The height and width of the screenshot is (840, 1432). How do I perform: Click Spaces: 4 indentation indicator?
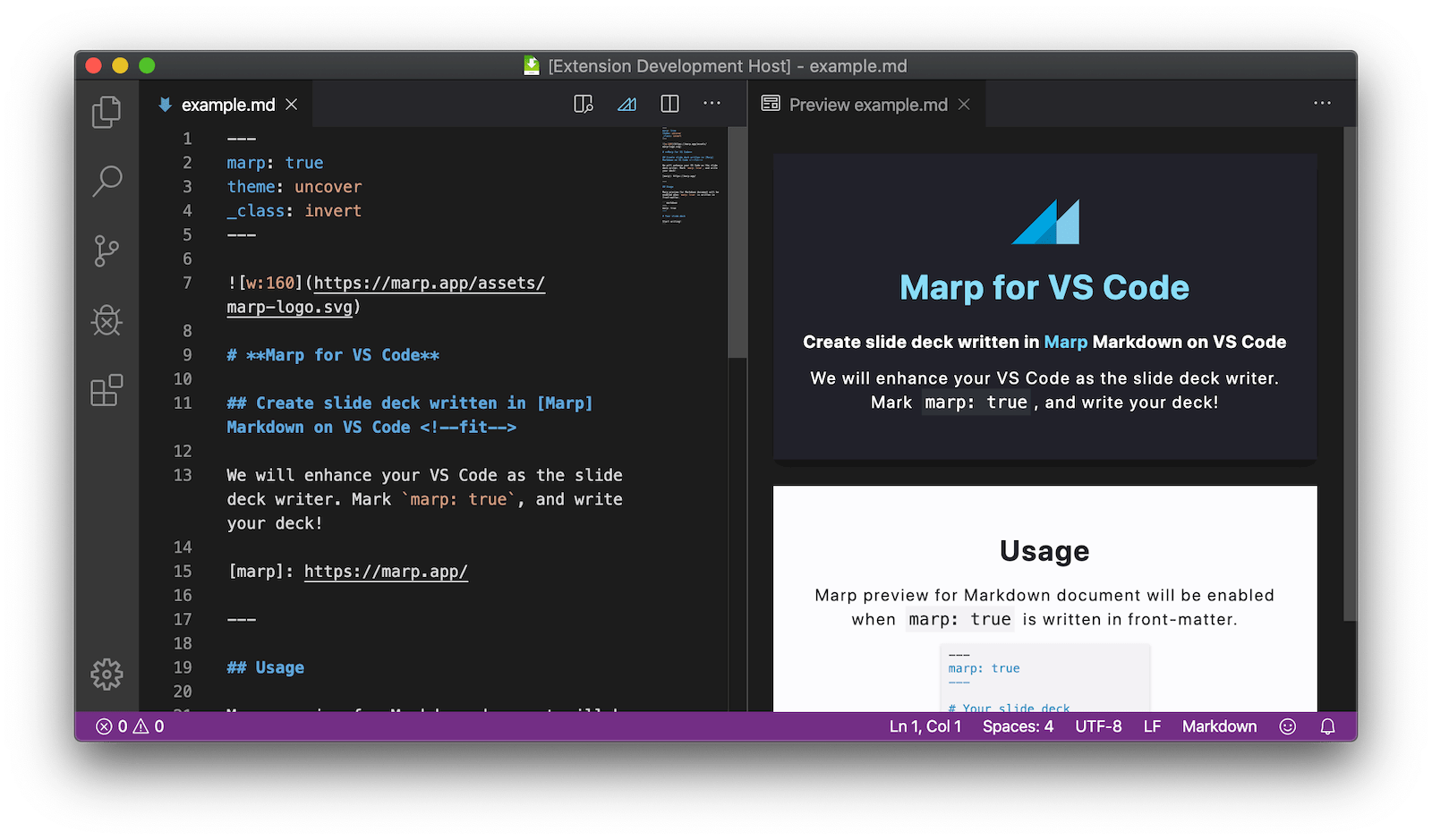click(1018, 726)
